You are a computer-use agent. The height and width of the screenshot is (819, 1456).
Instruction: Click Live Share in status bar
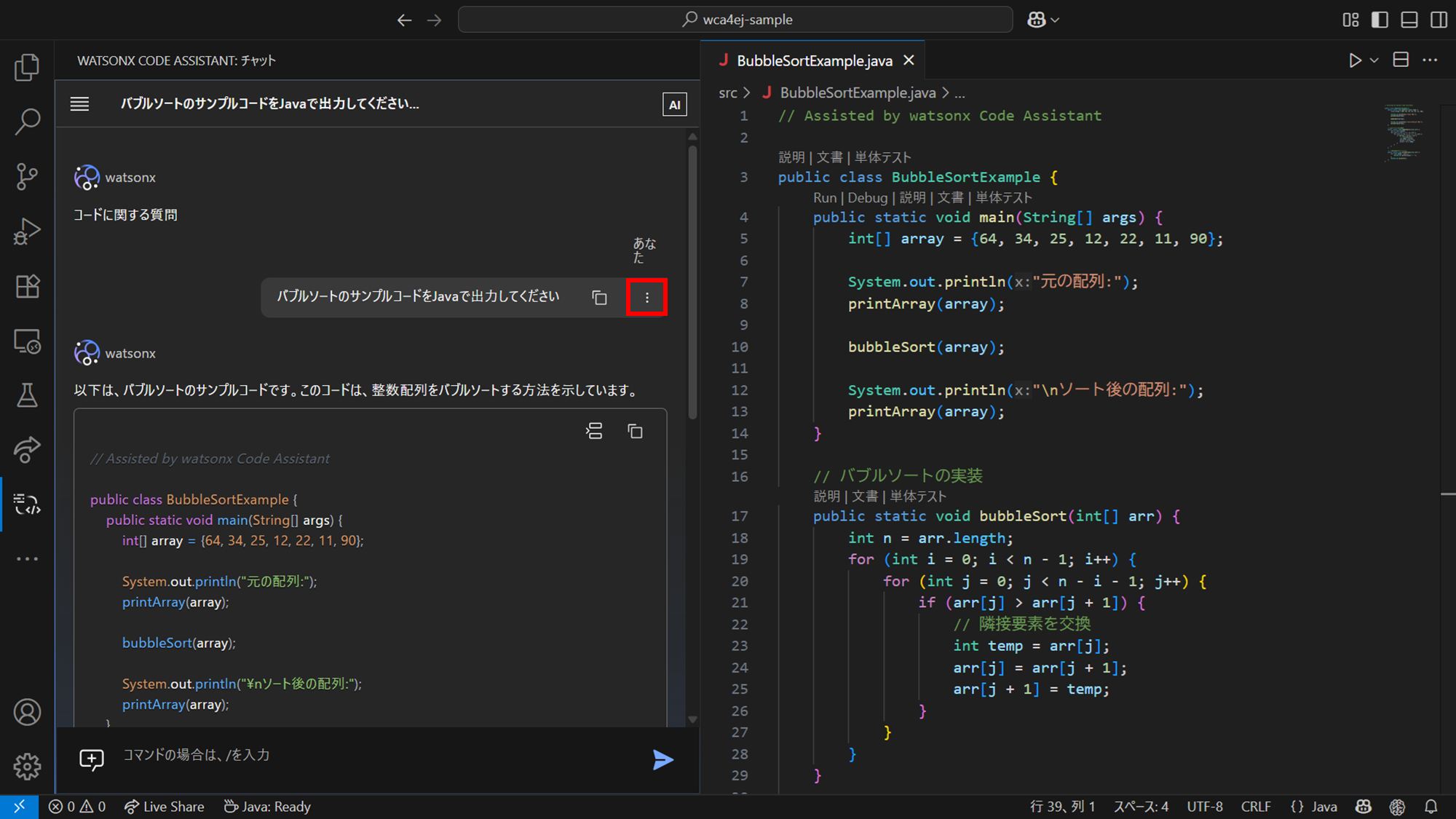[164, 807]
